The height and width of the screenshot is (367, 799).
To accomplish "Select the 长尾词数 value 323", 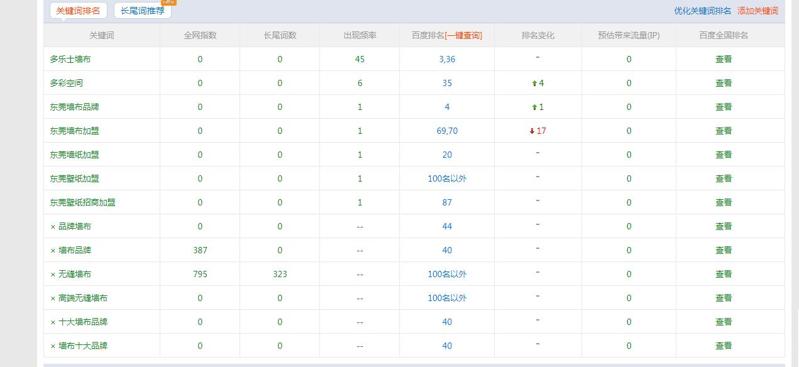I will pos(280,274).
